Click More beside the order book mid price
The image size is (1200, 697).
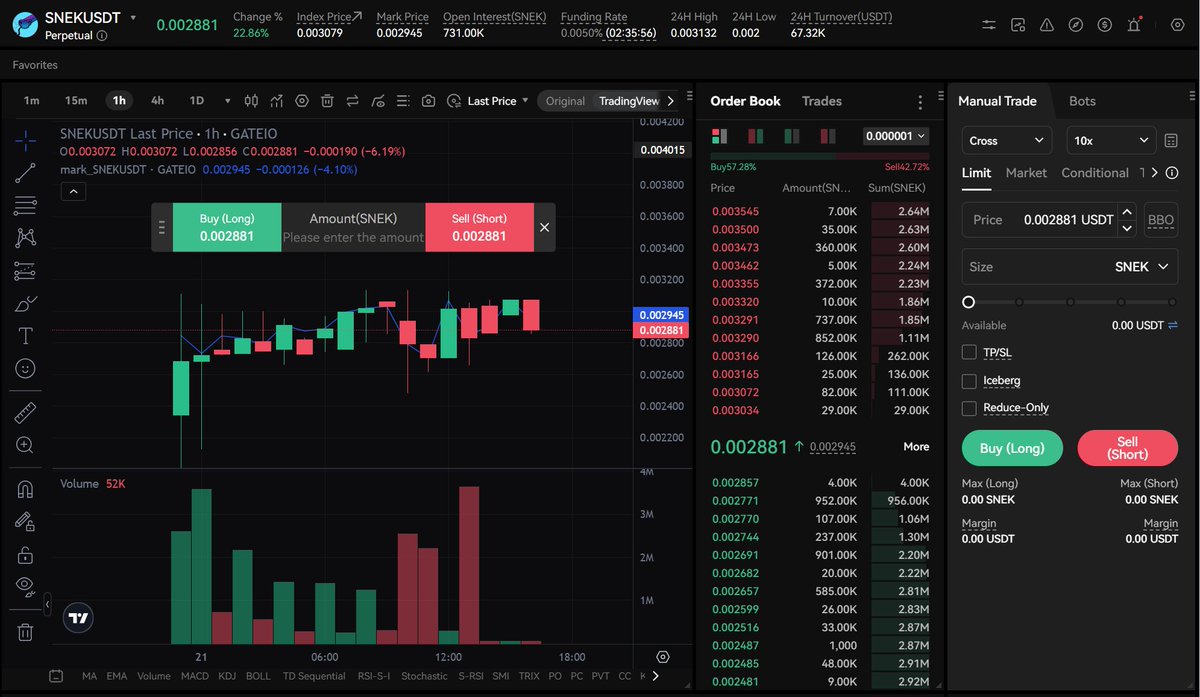click(x=916, y=447)
